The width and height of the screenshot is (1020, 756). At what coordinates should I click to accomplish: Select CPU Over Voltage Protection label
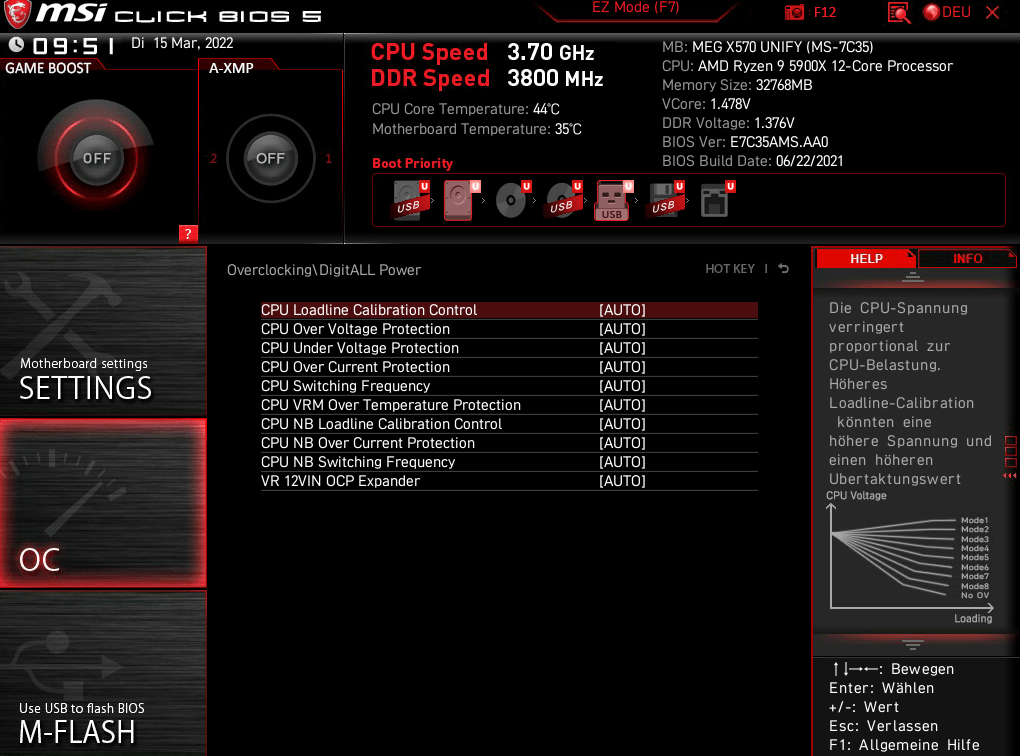click(355, 329)
